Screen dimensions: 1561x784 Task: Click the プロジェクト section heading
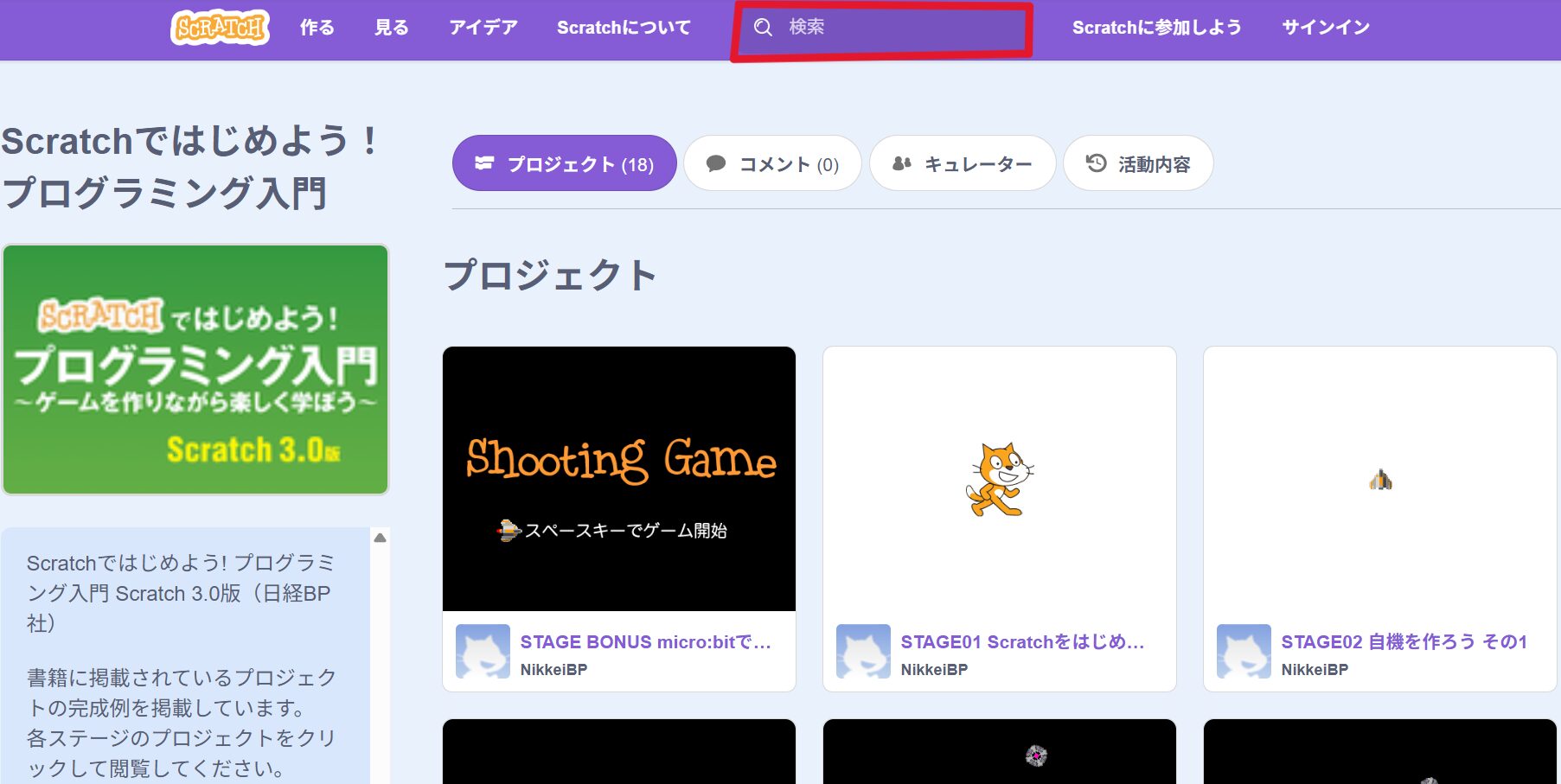coord(550,276)
